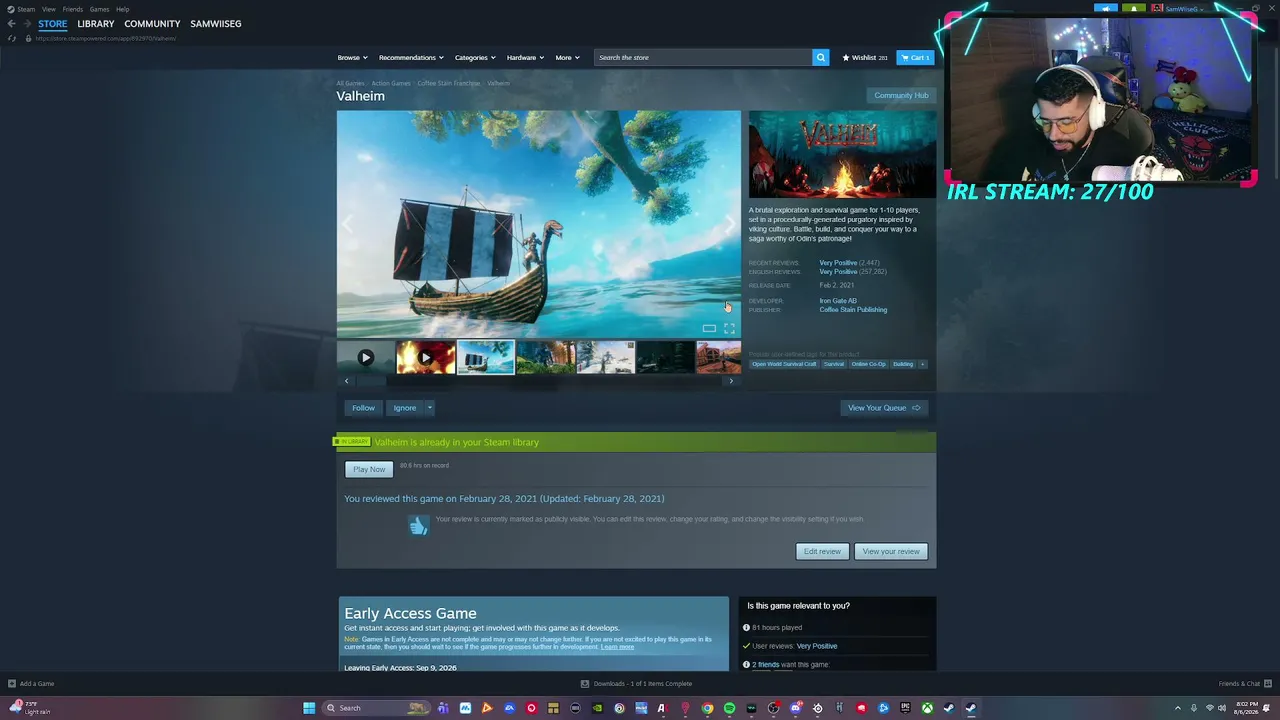Next screenshot arrow on main image
This screenshot has width=1280, height=720.
[729, 224]
